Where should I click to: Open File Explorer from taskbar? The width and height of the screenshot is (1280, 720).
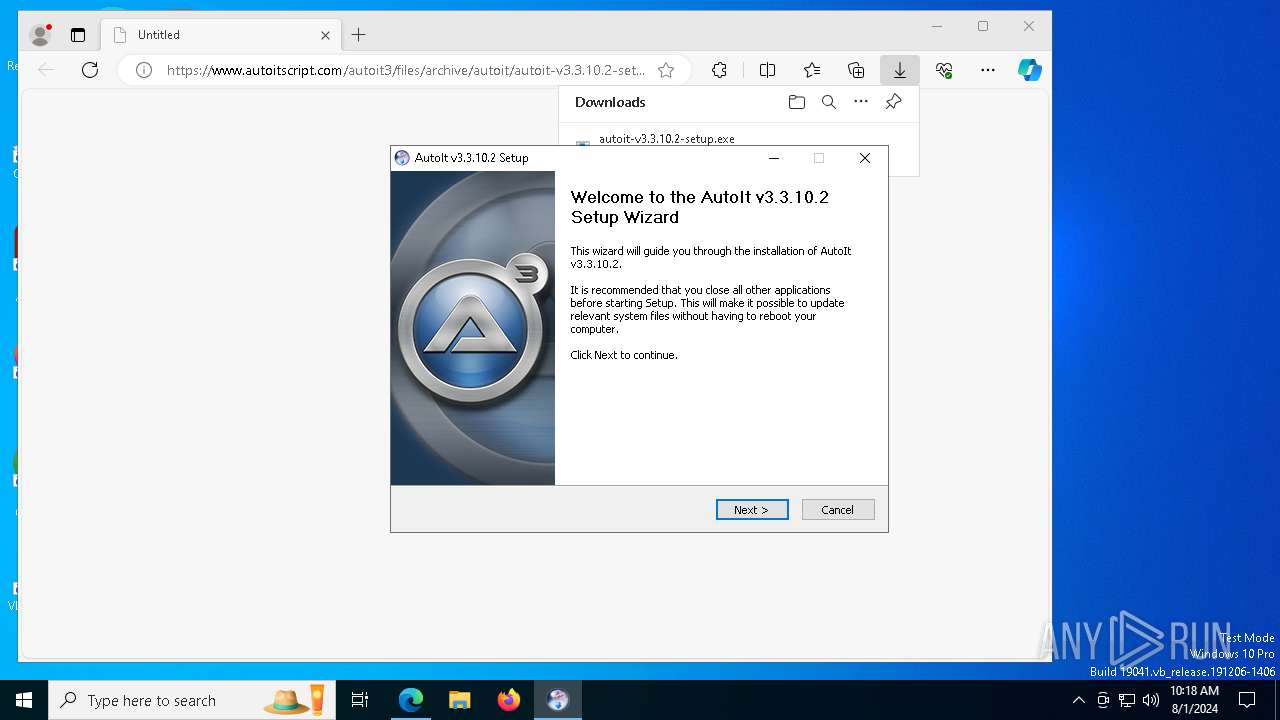(460, 700)
